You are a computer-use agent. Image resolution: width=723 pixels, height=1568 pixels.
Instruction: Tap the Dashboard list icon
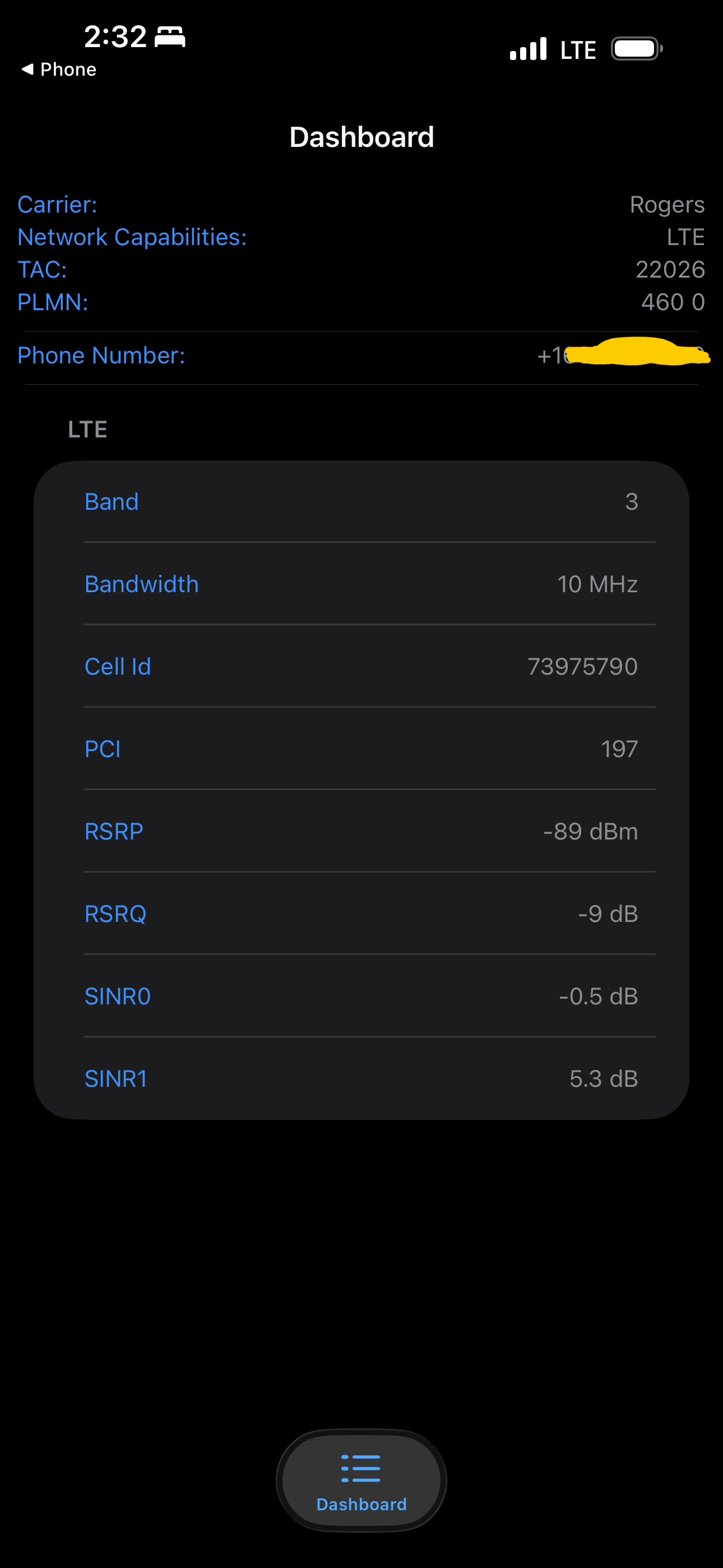tap(361, 1468)
